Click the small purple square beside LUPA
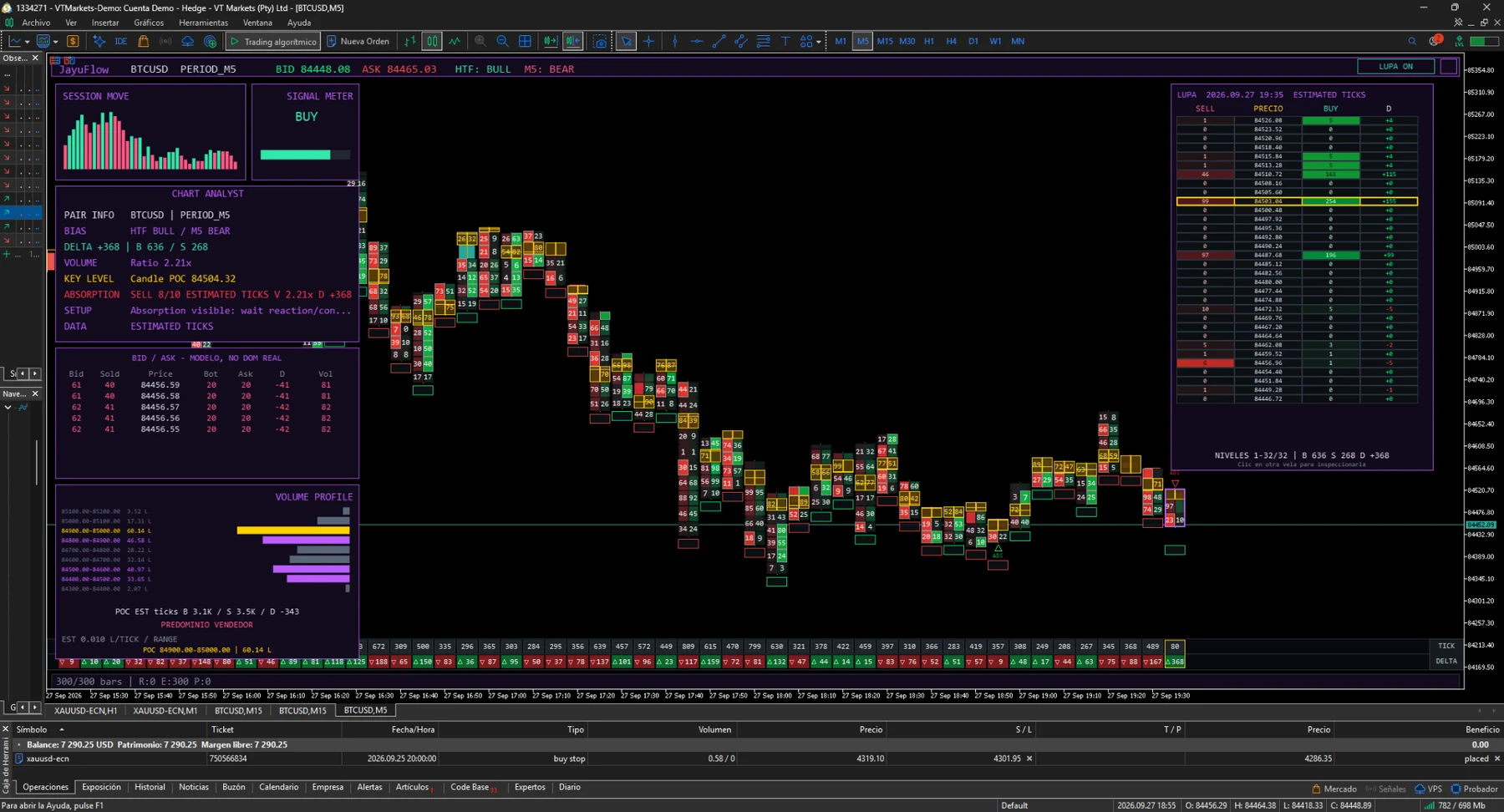Screen dimensions: 1504x812 (1449, 66)
